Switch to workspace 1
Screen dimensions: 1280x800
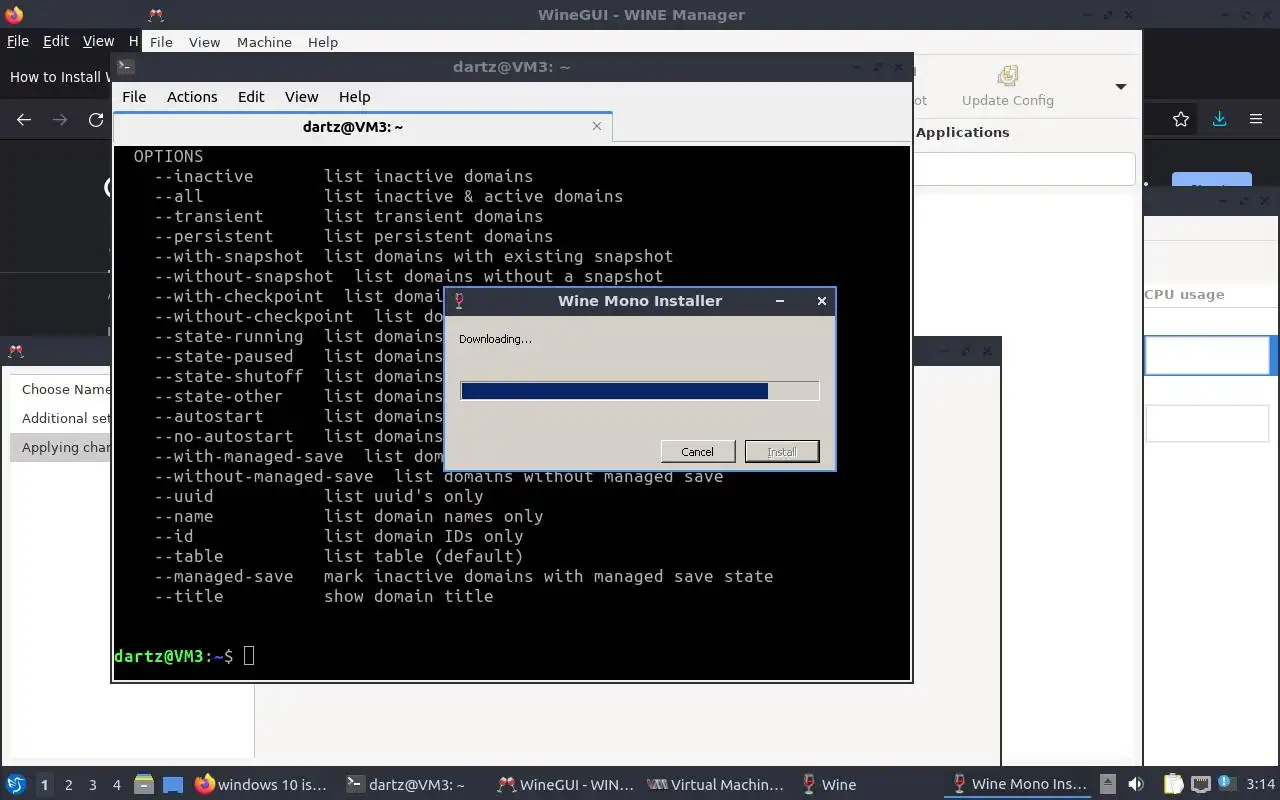click(44, 785)
